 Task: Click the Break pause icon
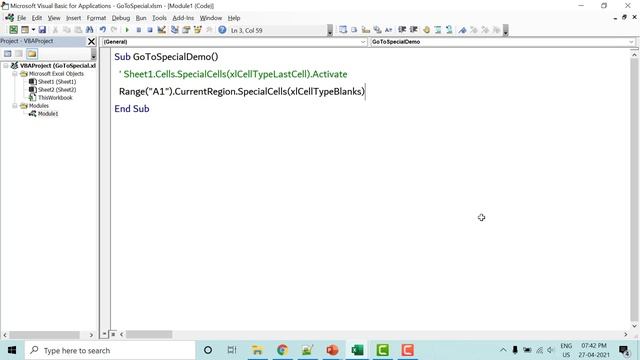(139, 30)
